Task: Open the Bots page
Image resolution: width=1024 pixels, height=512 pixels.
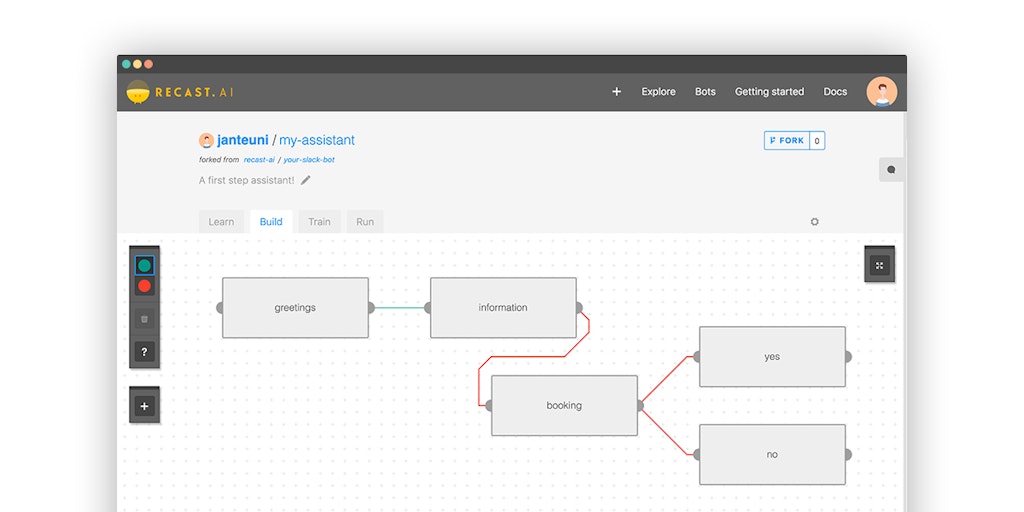Action: (x=705, y=92)
